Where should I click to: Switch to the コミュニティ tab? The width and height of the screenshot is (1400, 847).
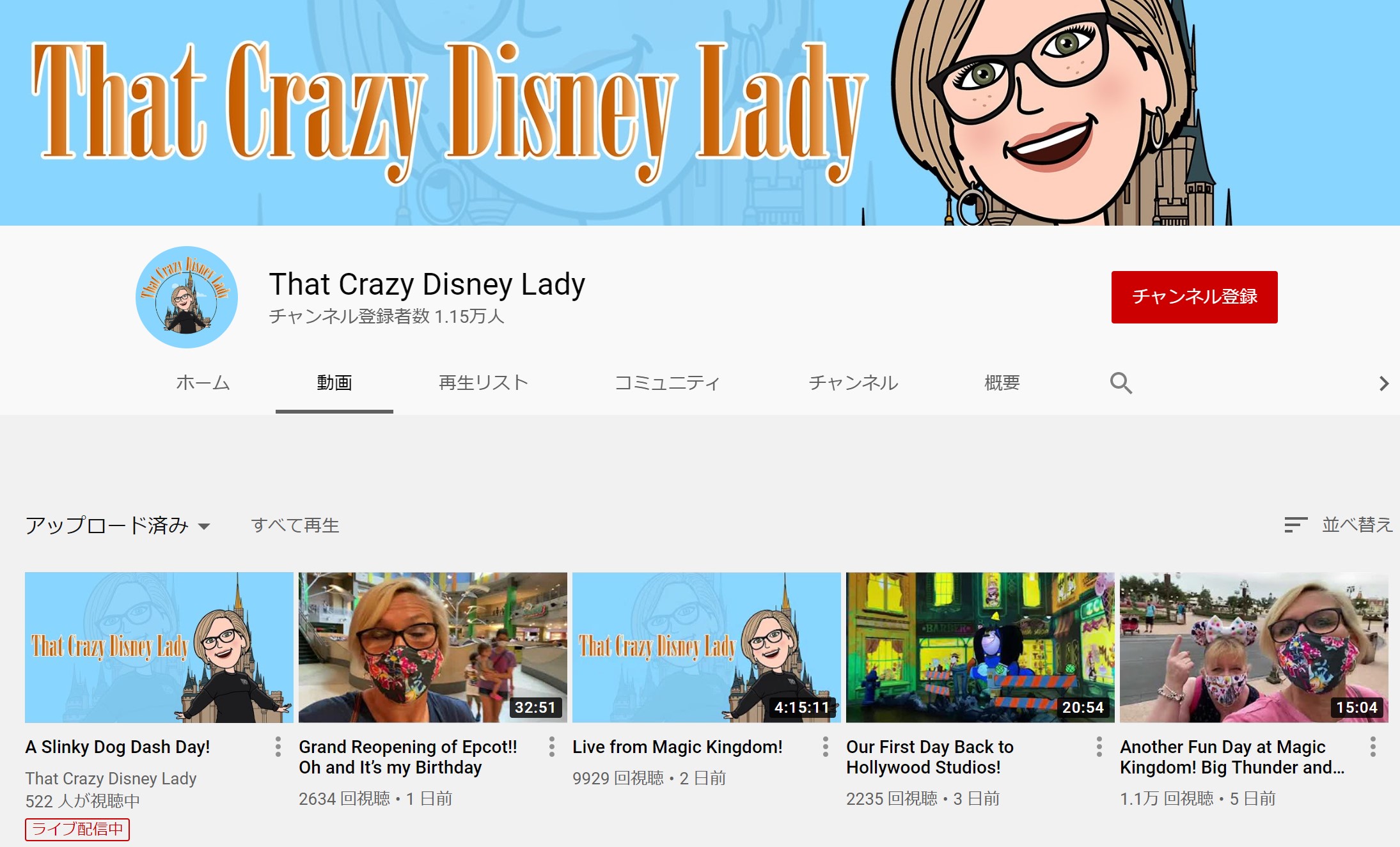click(x=667, y=383)
